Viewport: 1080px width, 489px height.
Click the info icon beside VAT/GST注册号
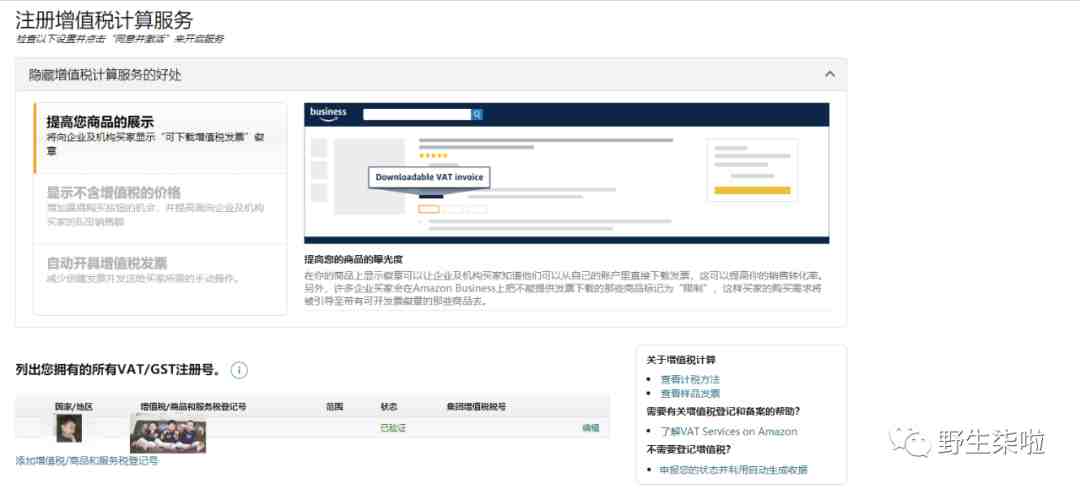coord(239,370)
